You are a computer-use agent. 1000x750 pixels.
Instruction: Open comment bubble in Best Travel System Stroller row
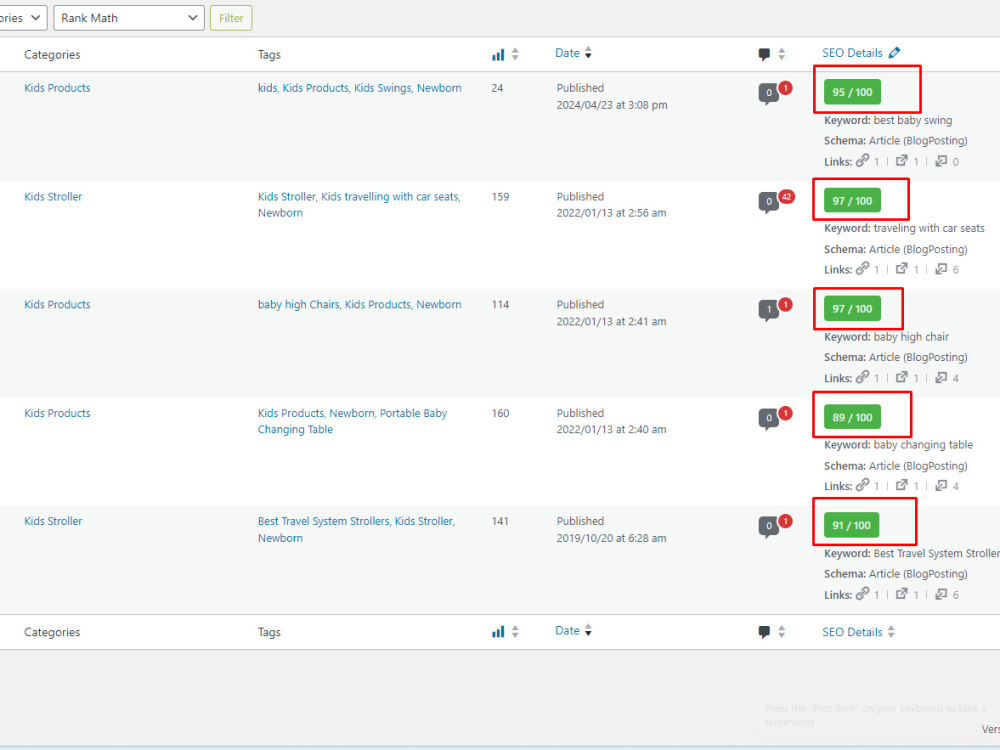click(x=768, y=527)
